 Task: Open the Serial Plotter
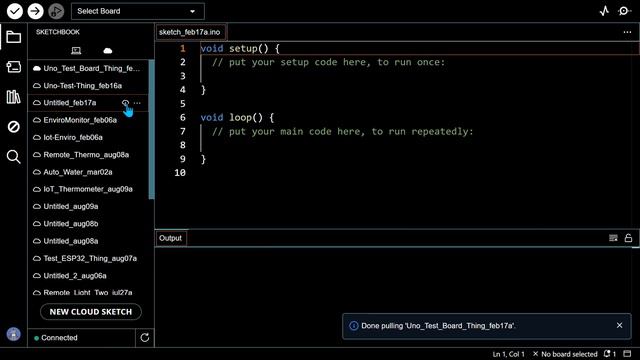[604, 11]
